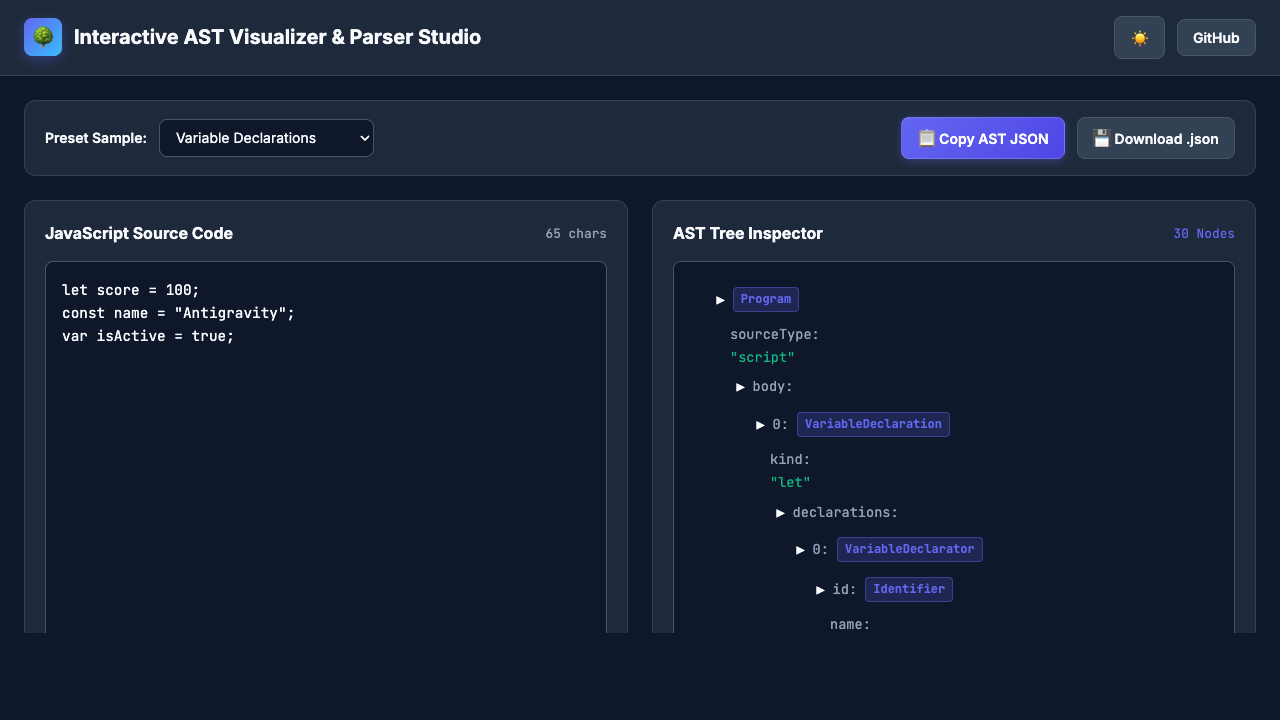This screenshot has height=720, width=1280.
Task: Click the AST Tree Inspector heading
Action: click(748, 233)
